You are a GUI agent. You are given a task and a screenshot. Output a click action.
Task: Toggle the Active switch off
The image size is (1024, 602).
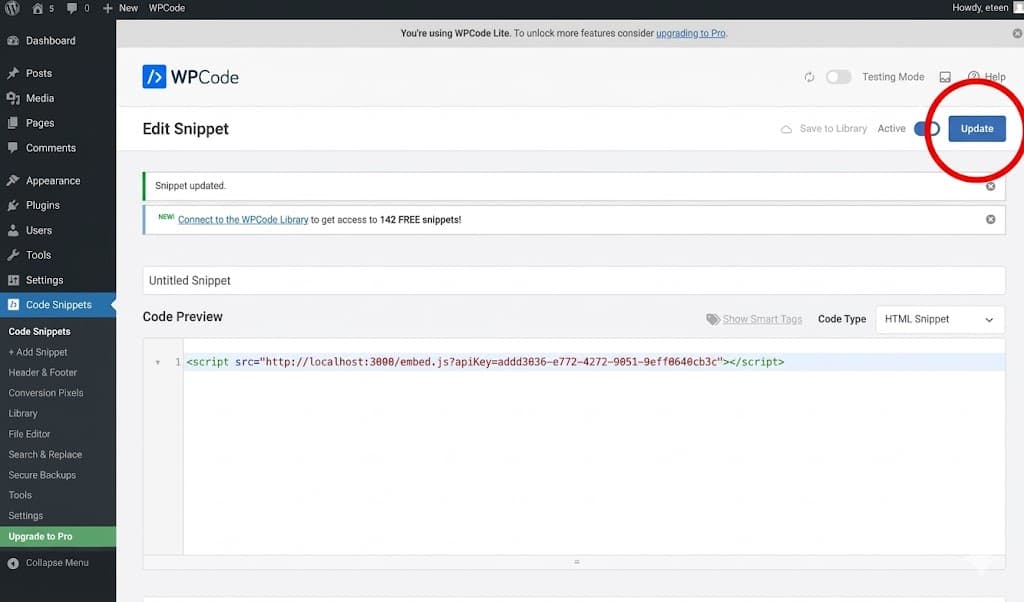925,128
